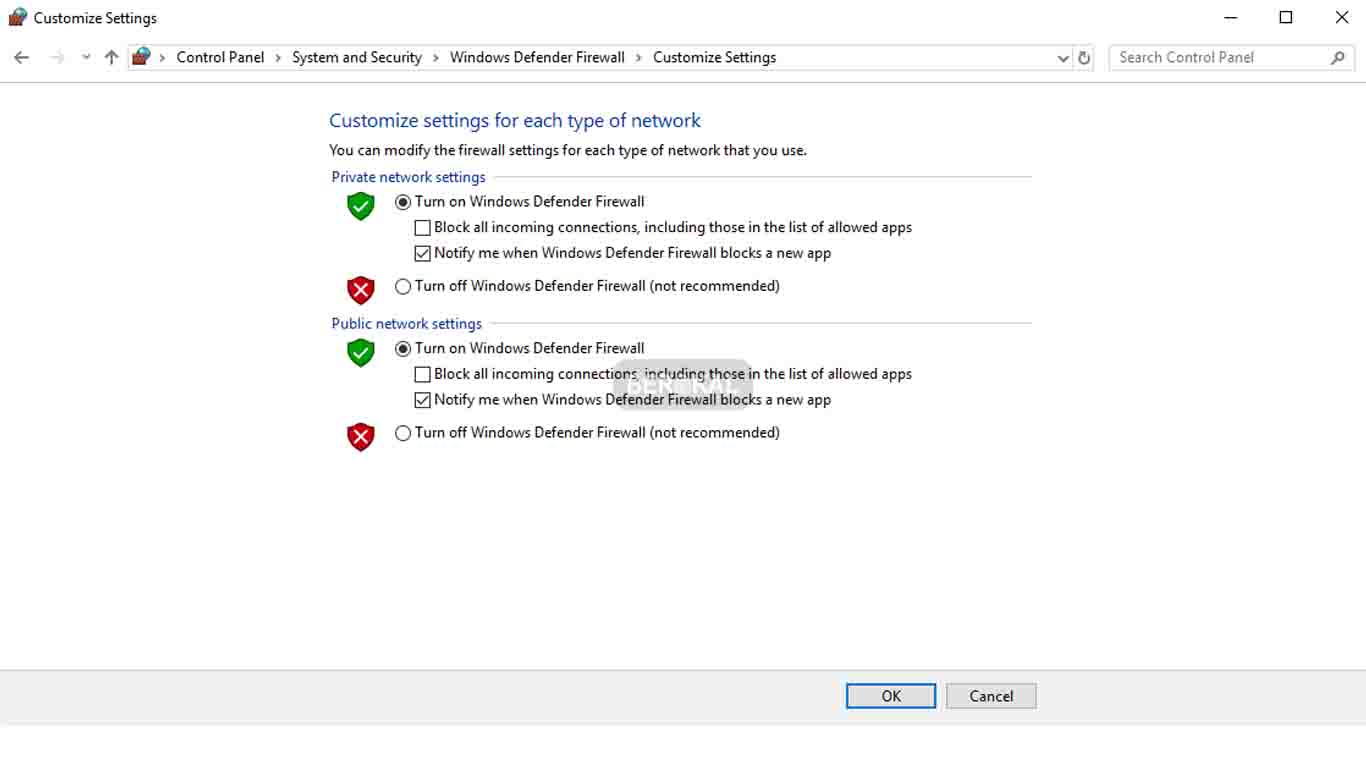This screenshot has height=768, width=1366.
Task: Open the recent locations dropdown arrow
Action: pyautogui.click(x=86, y=58)
